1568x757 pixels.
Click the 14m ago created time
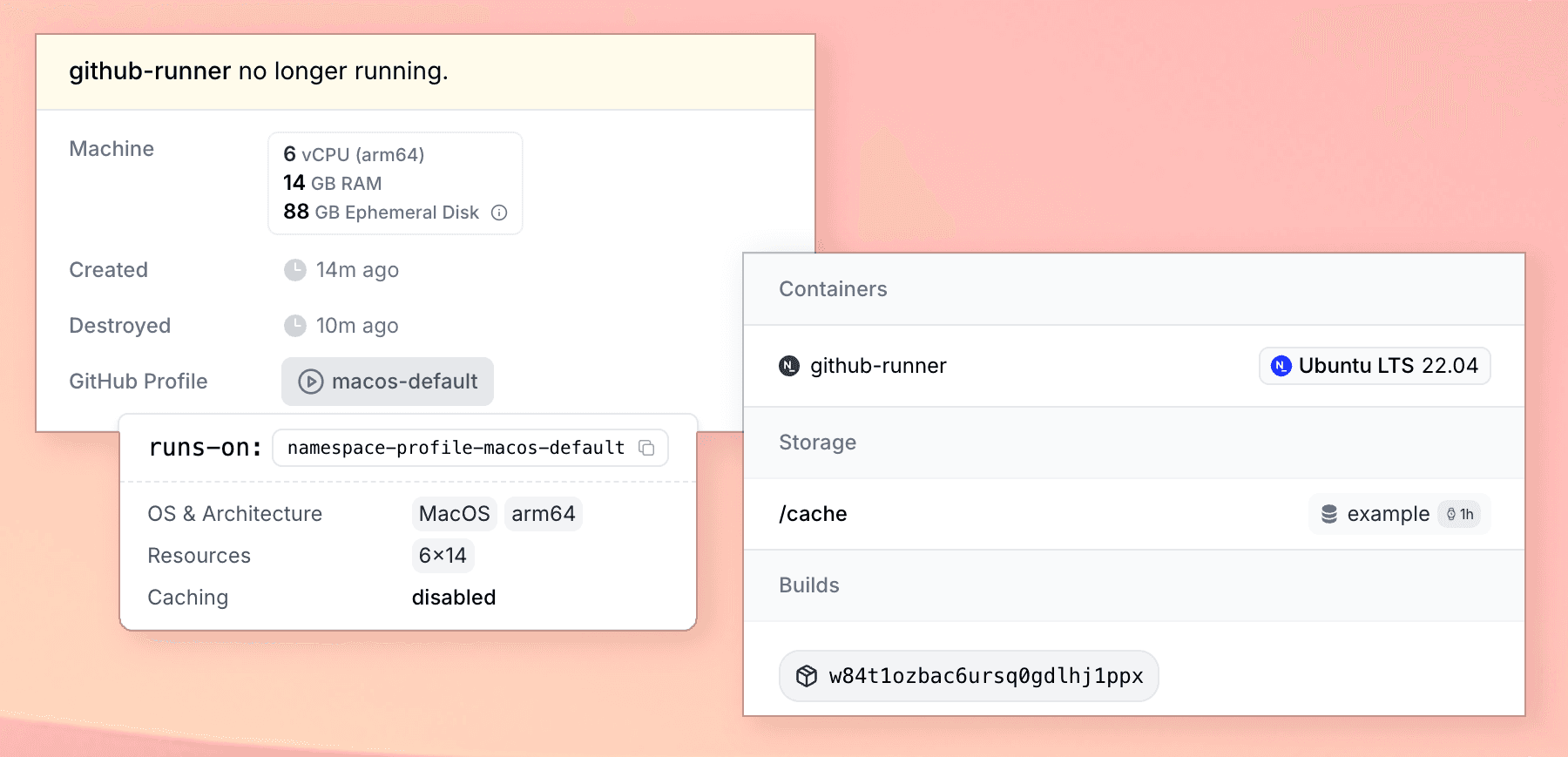click(x=357, y=270)
